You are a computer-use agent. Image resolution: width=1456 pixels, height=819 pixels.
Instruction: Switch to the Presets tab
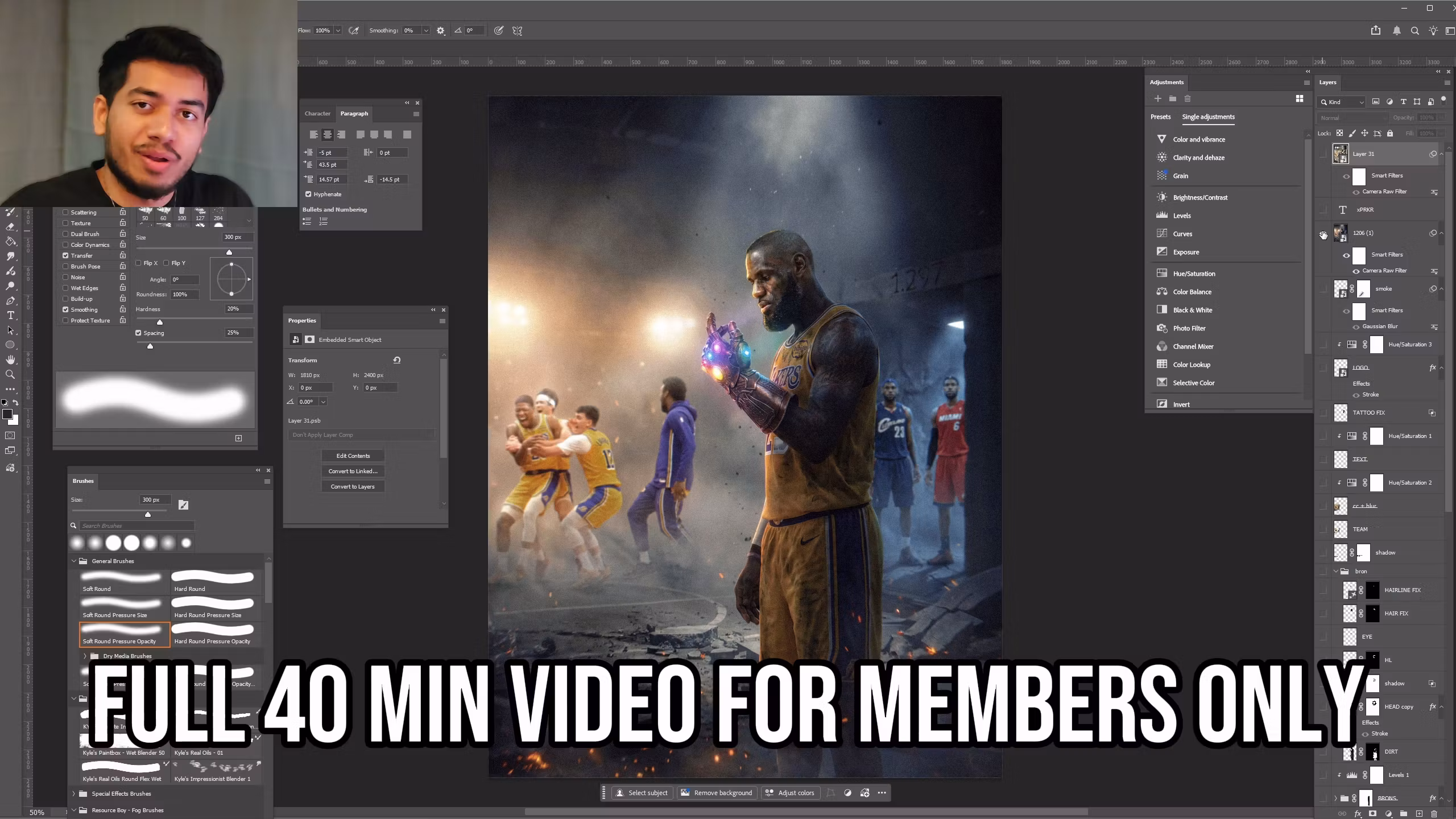tap(1160, 117)
